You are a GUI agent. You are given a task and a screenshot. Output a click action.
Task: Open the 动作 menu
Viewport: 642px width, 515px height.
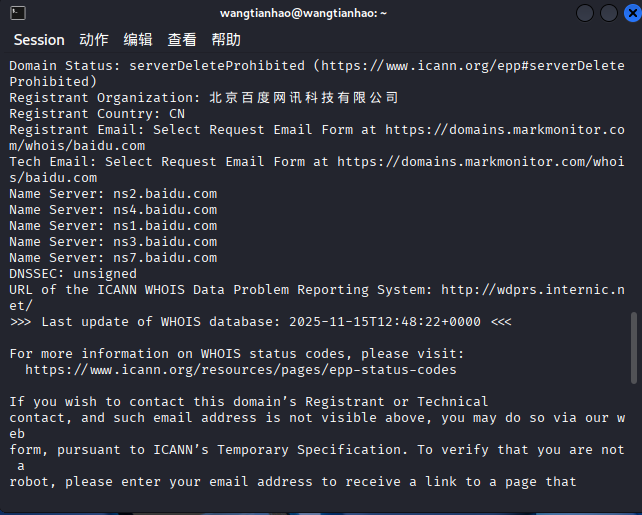point(93,40)
